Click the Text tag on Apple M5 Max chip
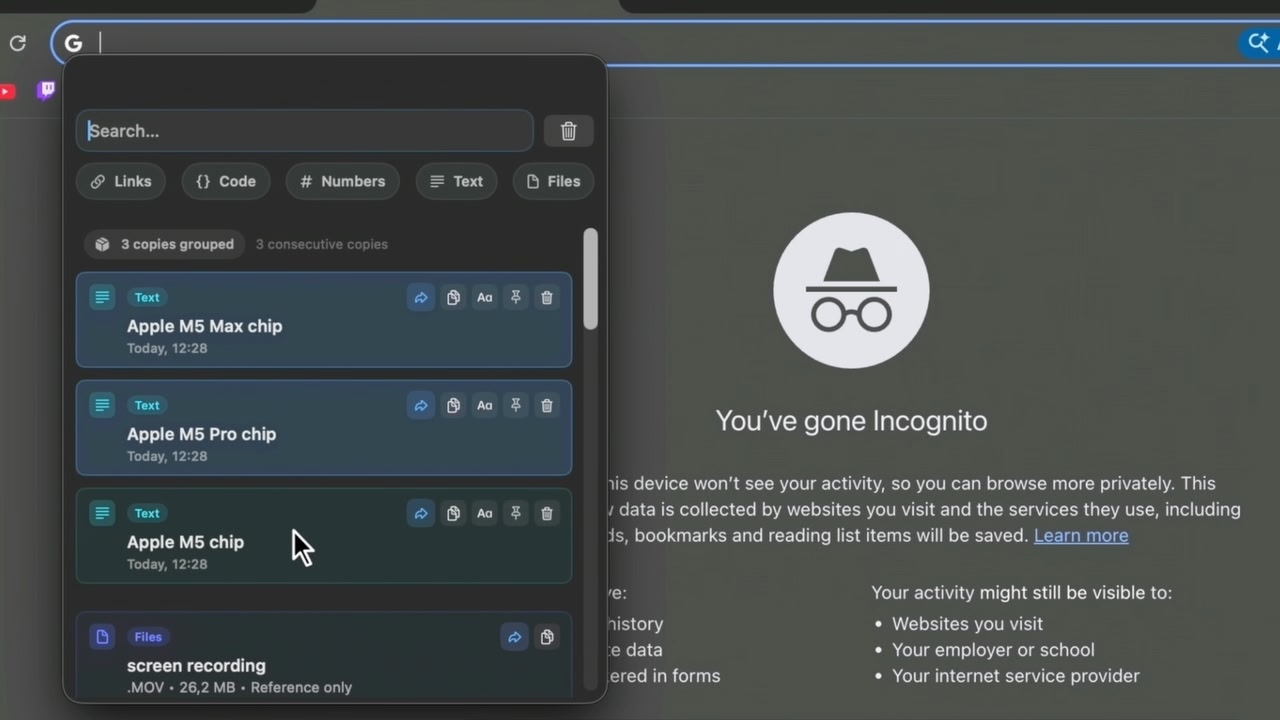Image resolution: width=1280 pixels, height=720 pixels. (x=147, y=298)
